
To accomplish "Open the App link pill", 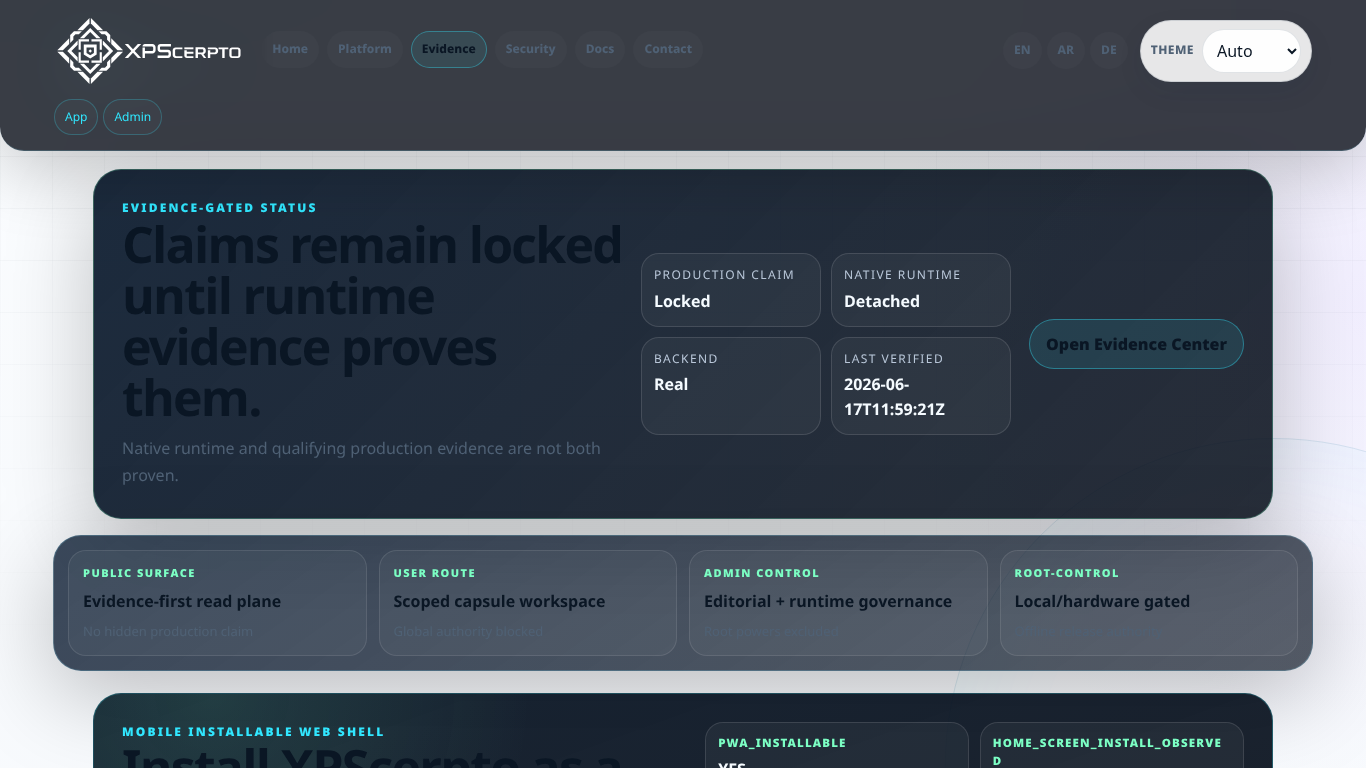I will [76, 117].
